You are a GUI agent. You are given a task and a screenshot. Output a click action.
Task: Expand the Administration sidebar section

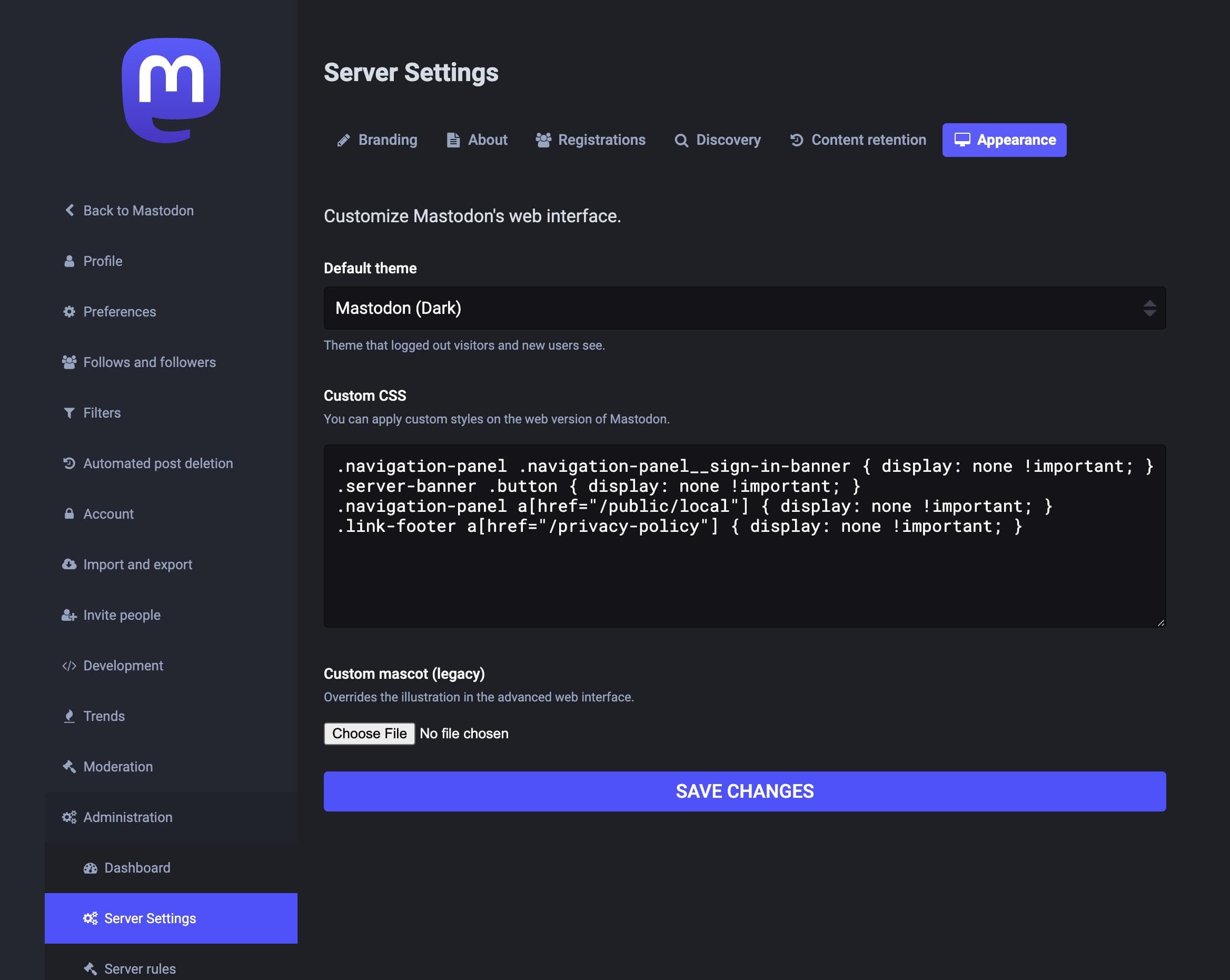tap(171, 817)
